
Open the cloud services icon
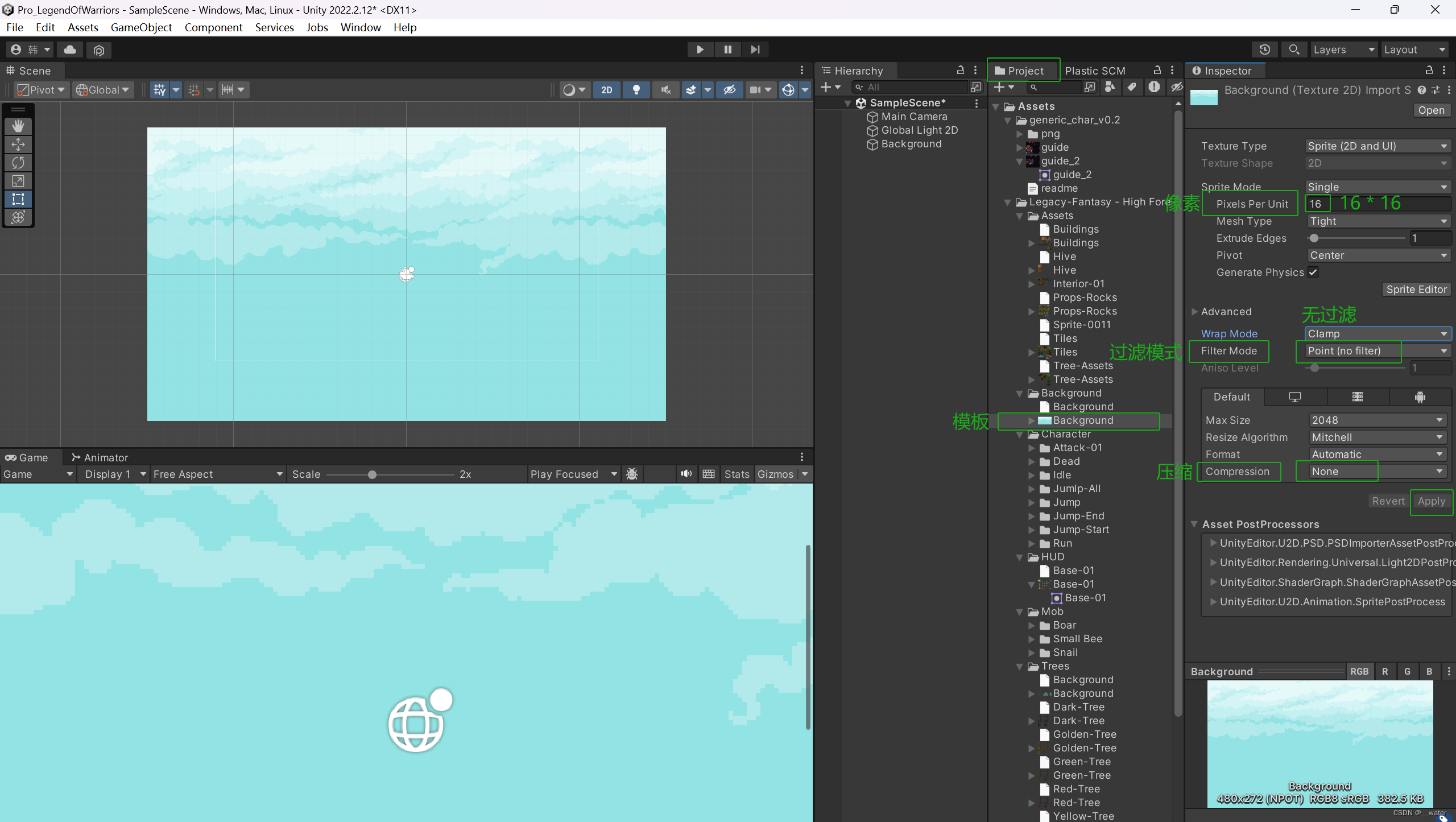click(x=70, y=49)
